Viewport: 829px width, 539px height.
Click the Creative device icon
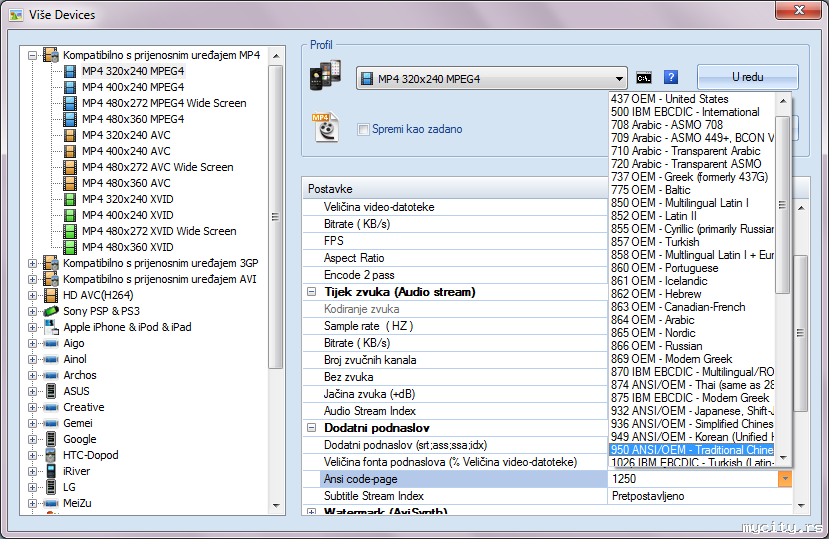(x=51, y=407)
